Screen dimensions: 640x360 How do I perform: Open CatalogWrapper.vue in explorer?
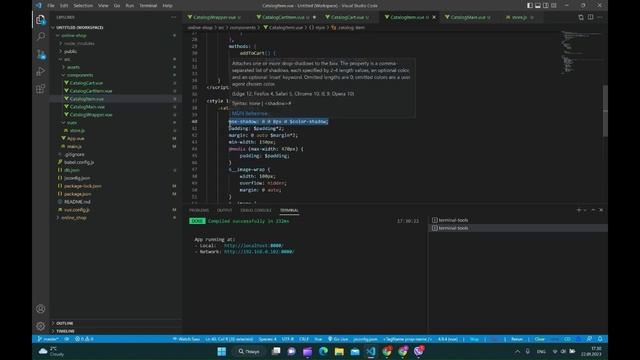[91, 115]
